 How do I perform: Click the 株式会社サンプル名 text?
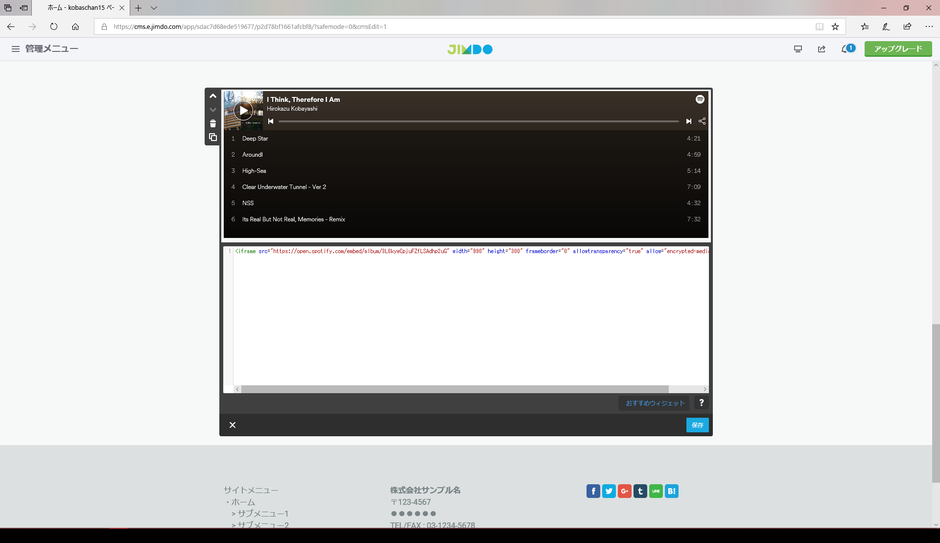425,490
